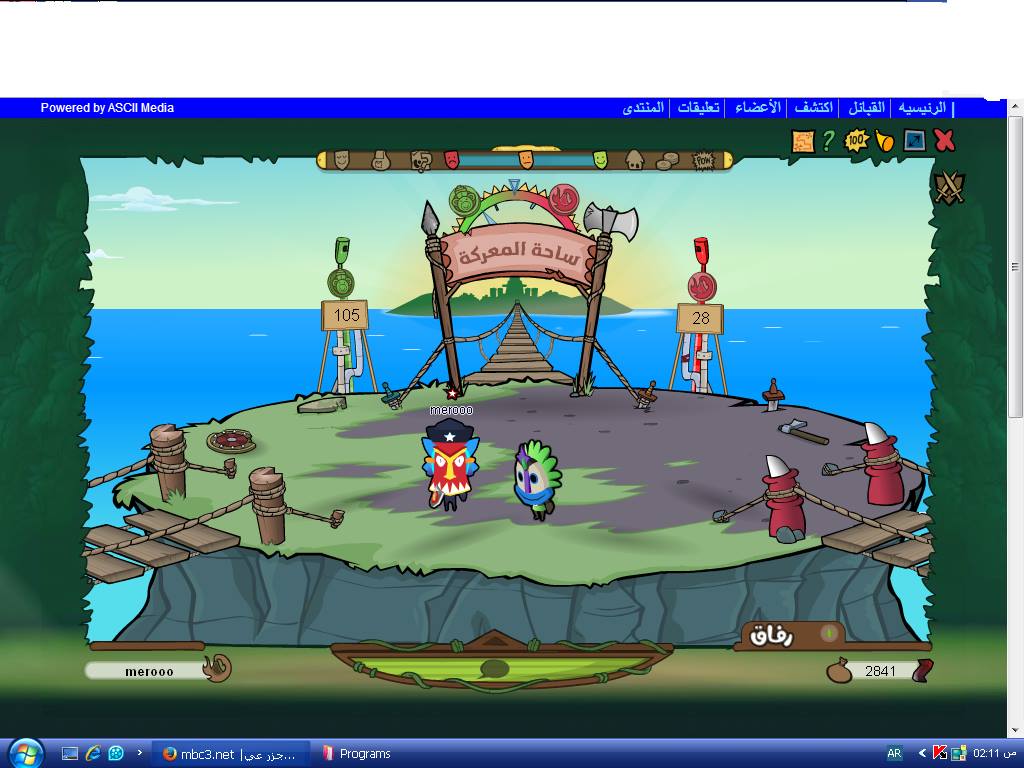Click the red tribe emblem on arch
This screenshot has width=1024, height=768.
tap(564, 199)
